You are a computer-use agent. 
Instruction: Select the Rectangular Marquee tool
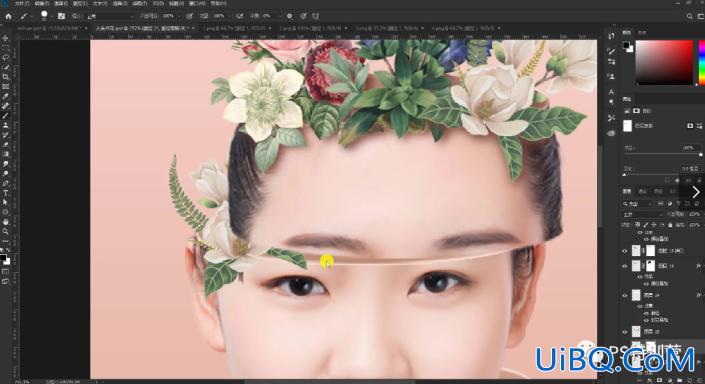(x=5, y=48)
